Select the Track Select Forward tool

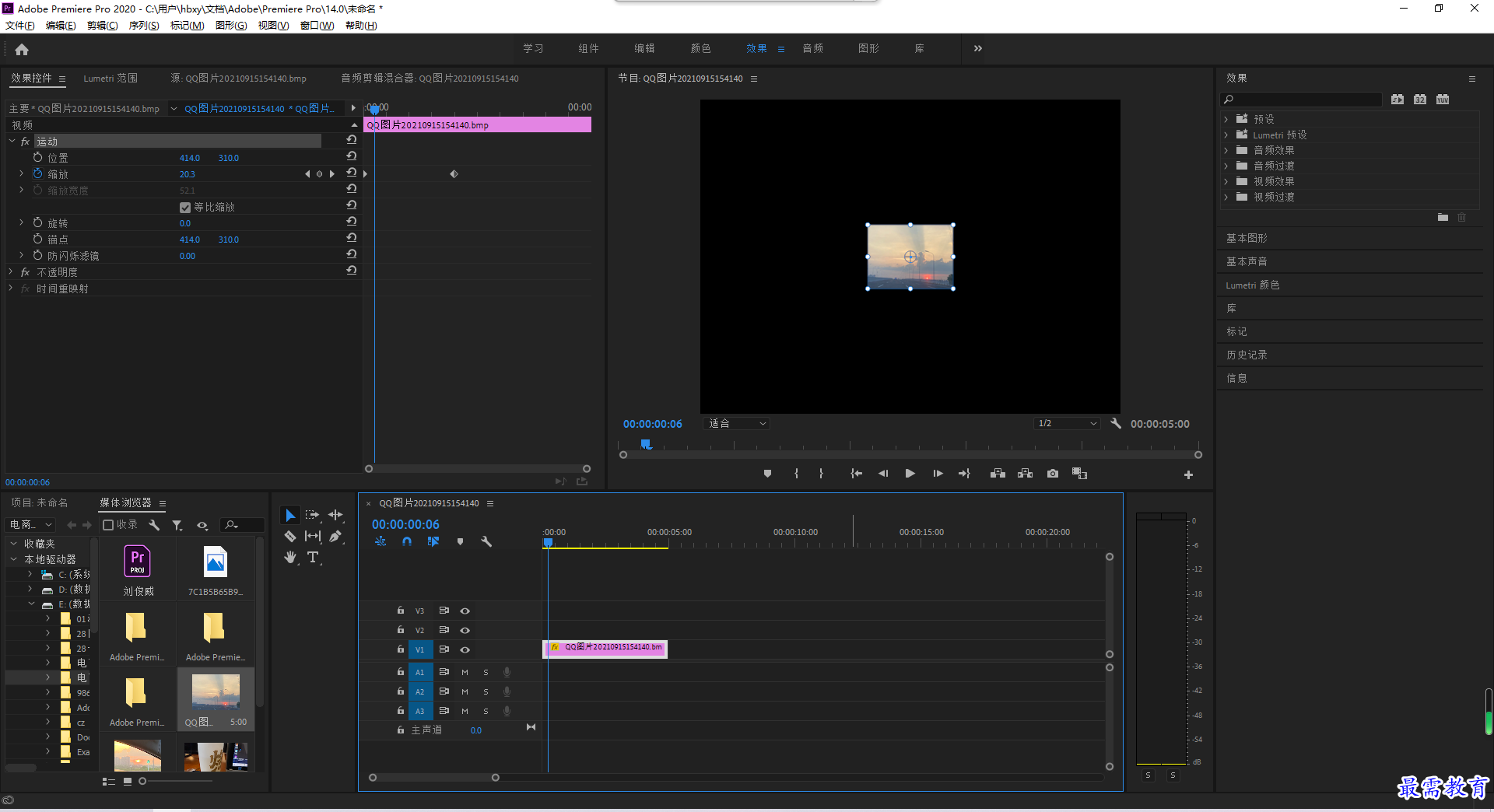click(312, 515)
